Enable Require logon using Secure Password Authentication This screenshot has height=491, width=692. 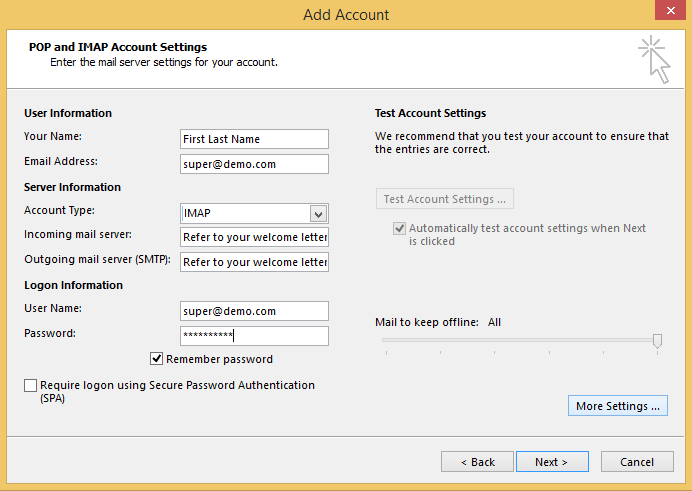tap(31, 386)
